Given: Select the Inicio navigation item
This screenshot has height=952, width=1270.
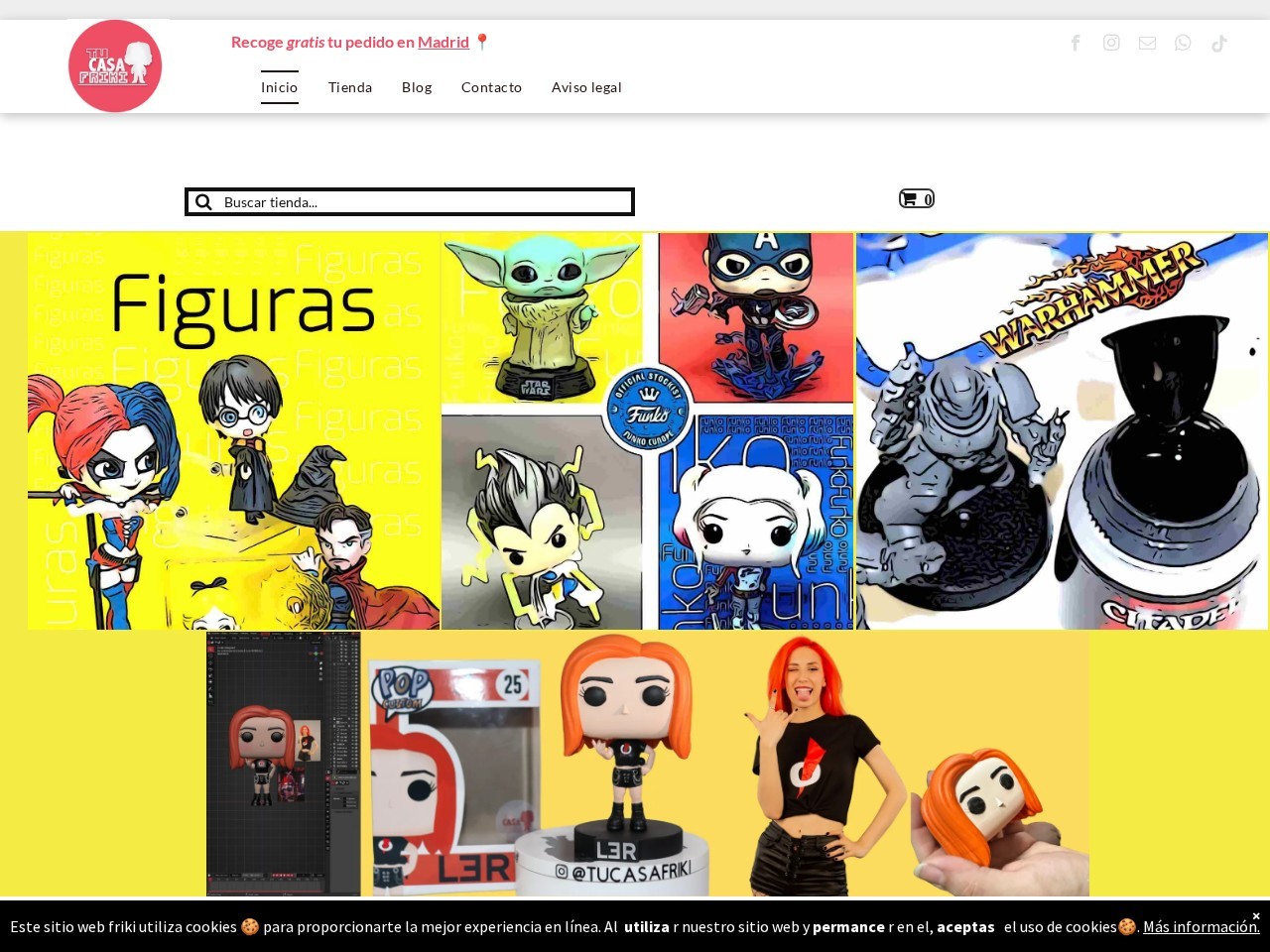Looking at the screenshot, I should (279, 87).
